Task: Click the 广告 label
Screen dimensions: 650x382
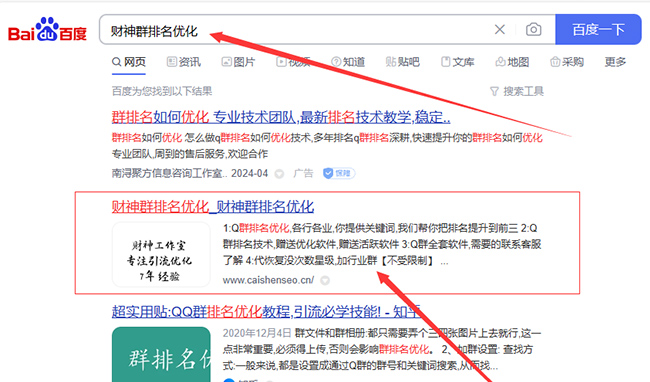Action: click(303, 173)
